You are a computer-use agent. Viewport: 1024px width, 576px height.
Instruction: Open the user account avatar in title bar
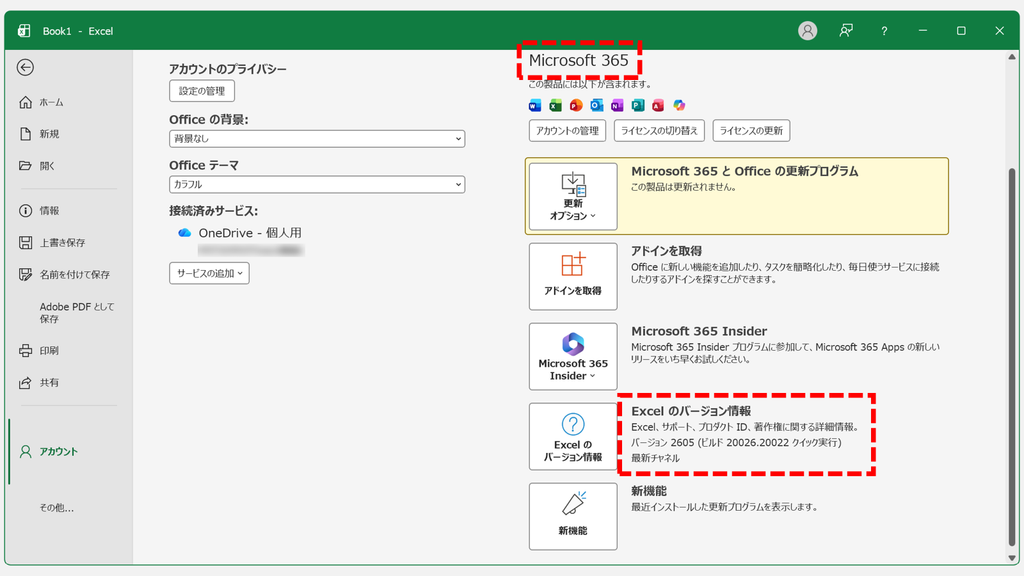(807, 31)
